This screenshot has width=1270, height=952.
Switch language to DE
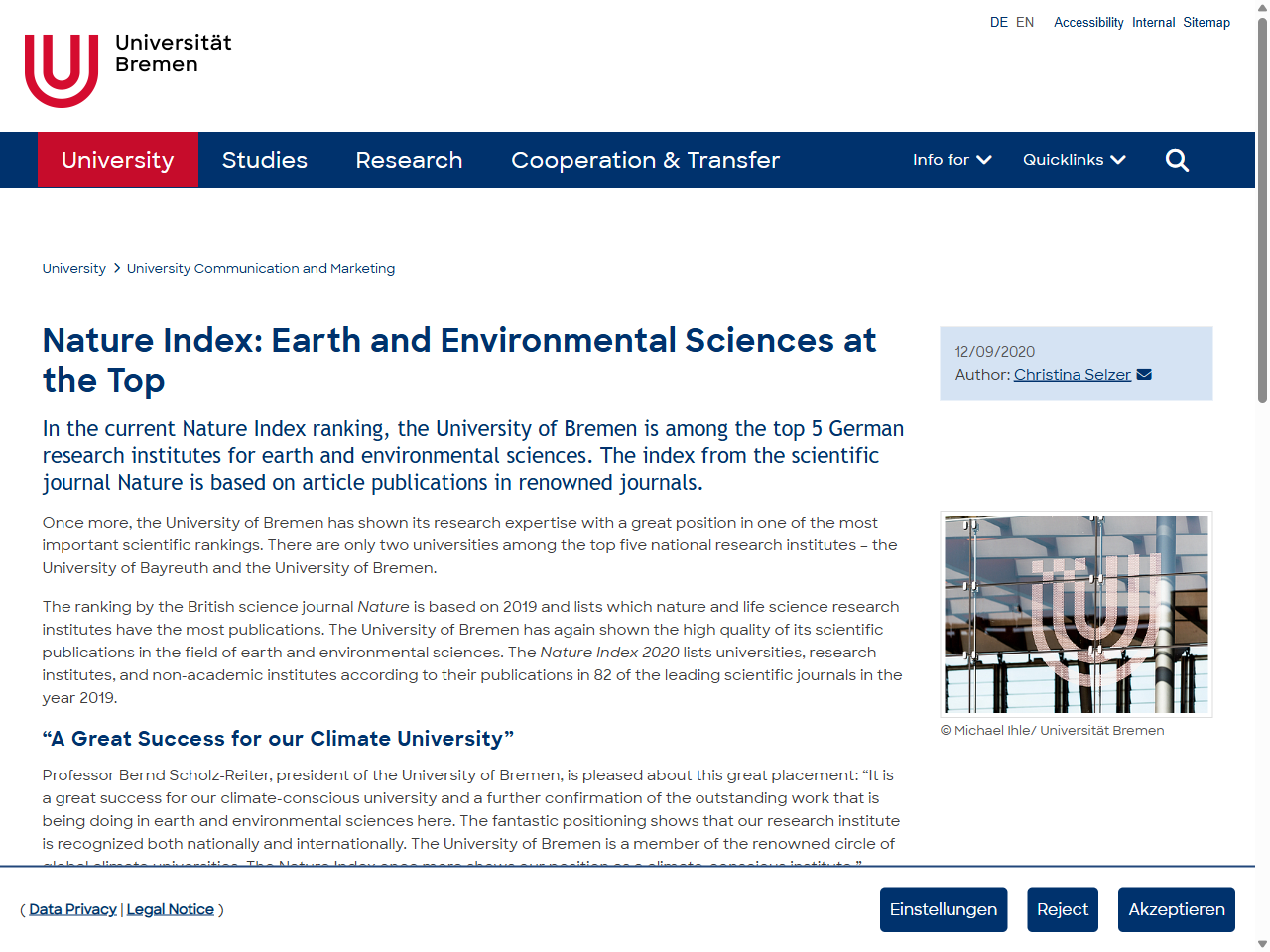click(x=999, y=22)
